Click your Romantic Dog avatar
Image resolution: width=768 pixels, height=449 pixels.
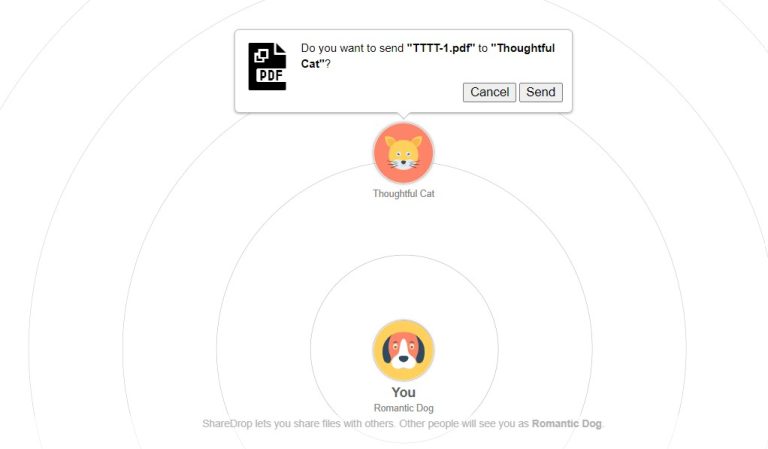404,351
